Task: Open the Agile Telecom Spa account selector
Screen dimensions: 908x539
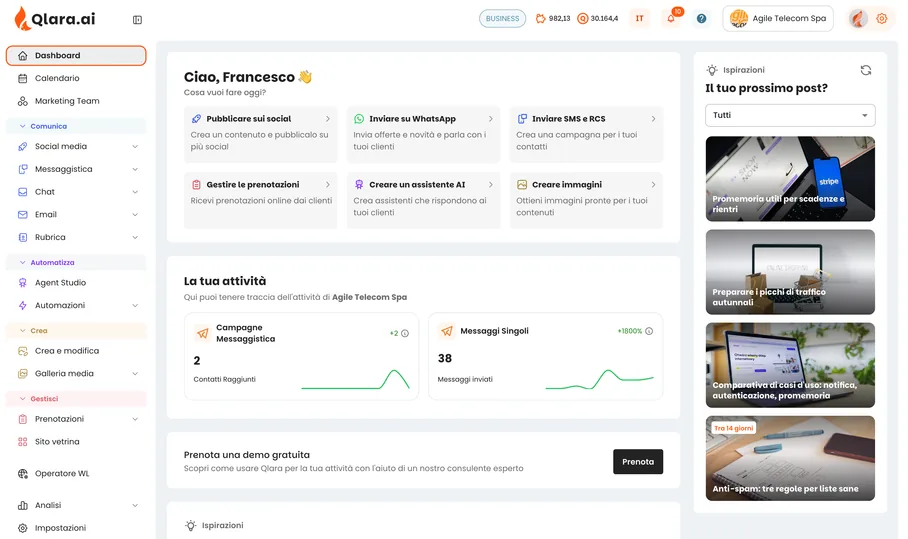Action: (778, 19)
